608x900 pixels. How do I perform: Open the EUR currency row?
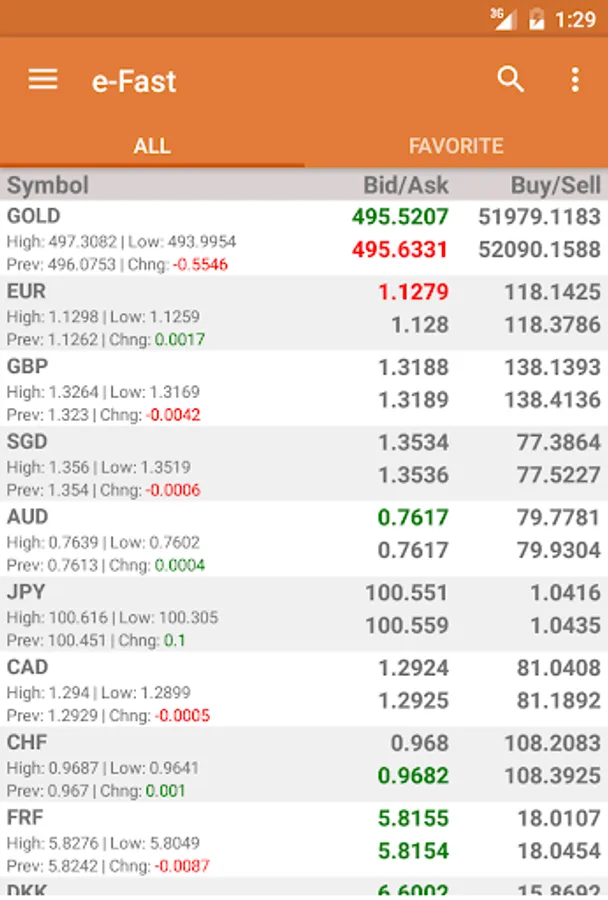(26, 291)
